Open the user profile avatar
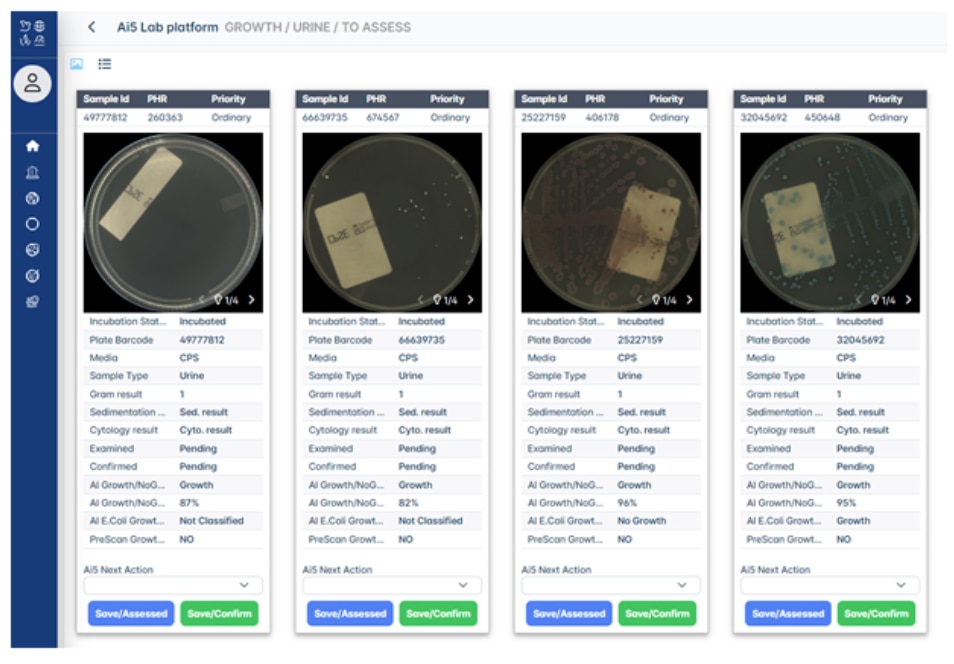This screenshot has width=954, height=664. pos(33,83)
